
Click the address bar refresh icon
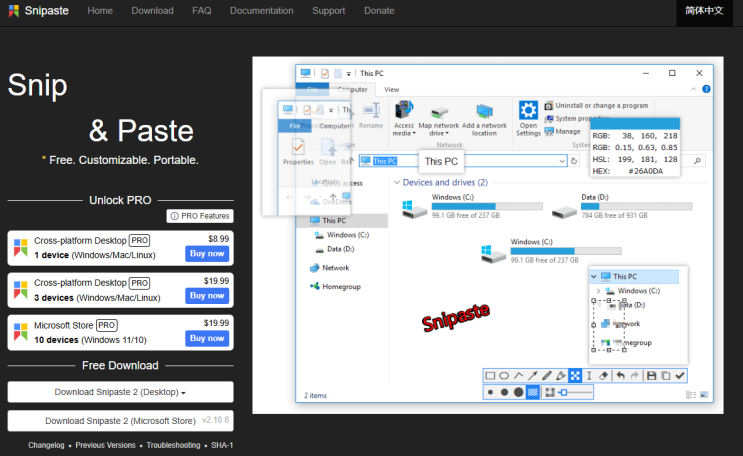tap(574, 161)
